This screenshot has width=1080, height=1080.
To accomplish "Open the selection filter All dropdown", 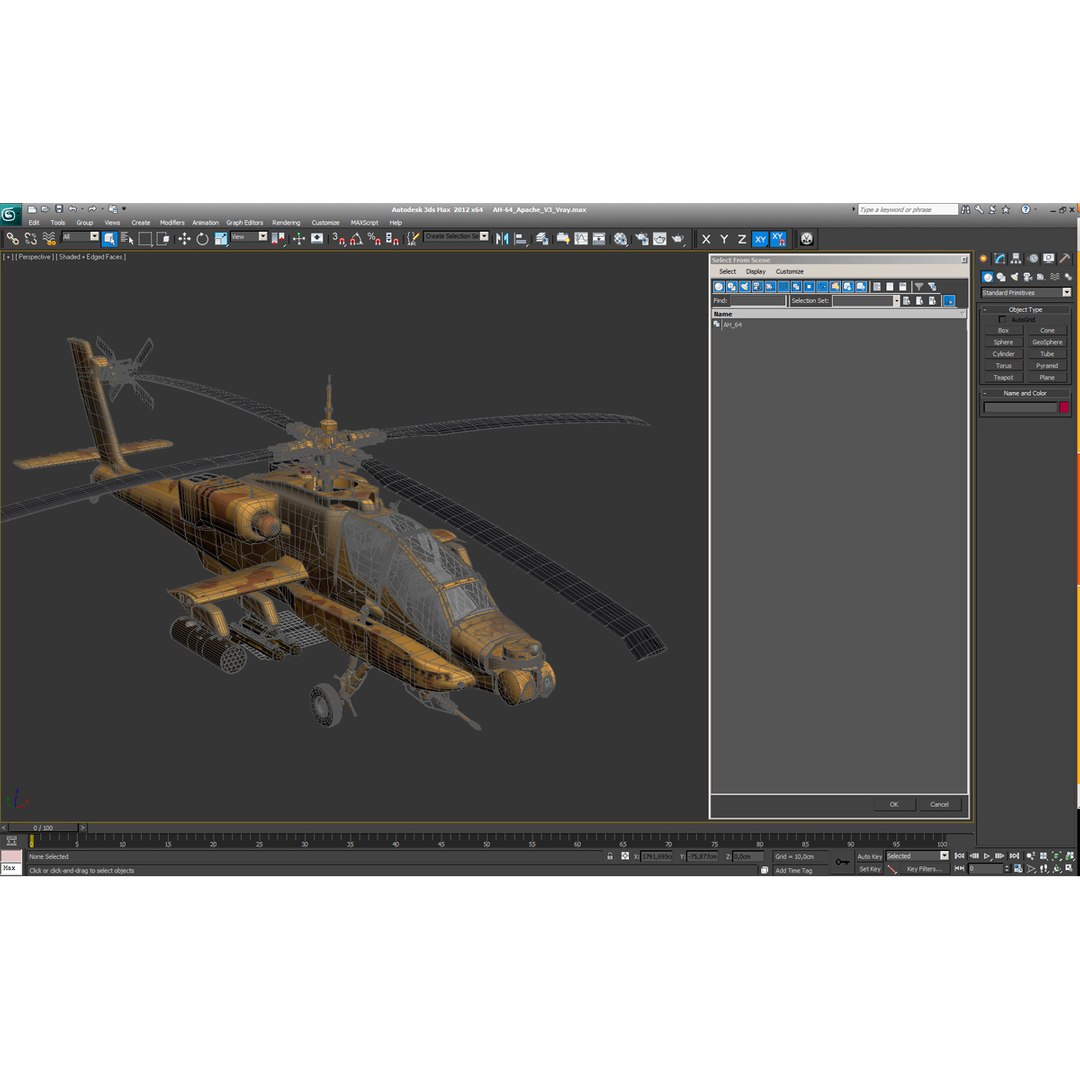I will (81, 237).
